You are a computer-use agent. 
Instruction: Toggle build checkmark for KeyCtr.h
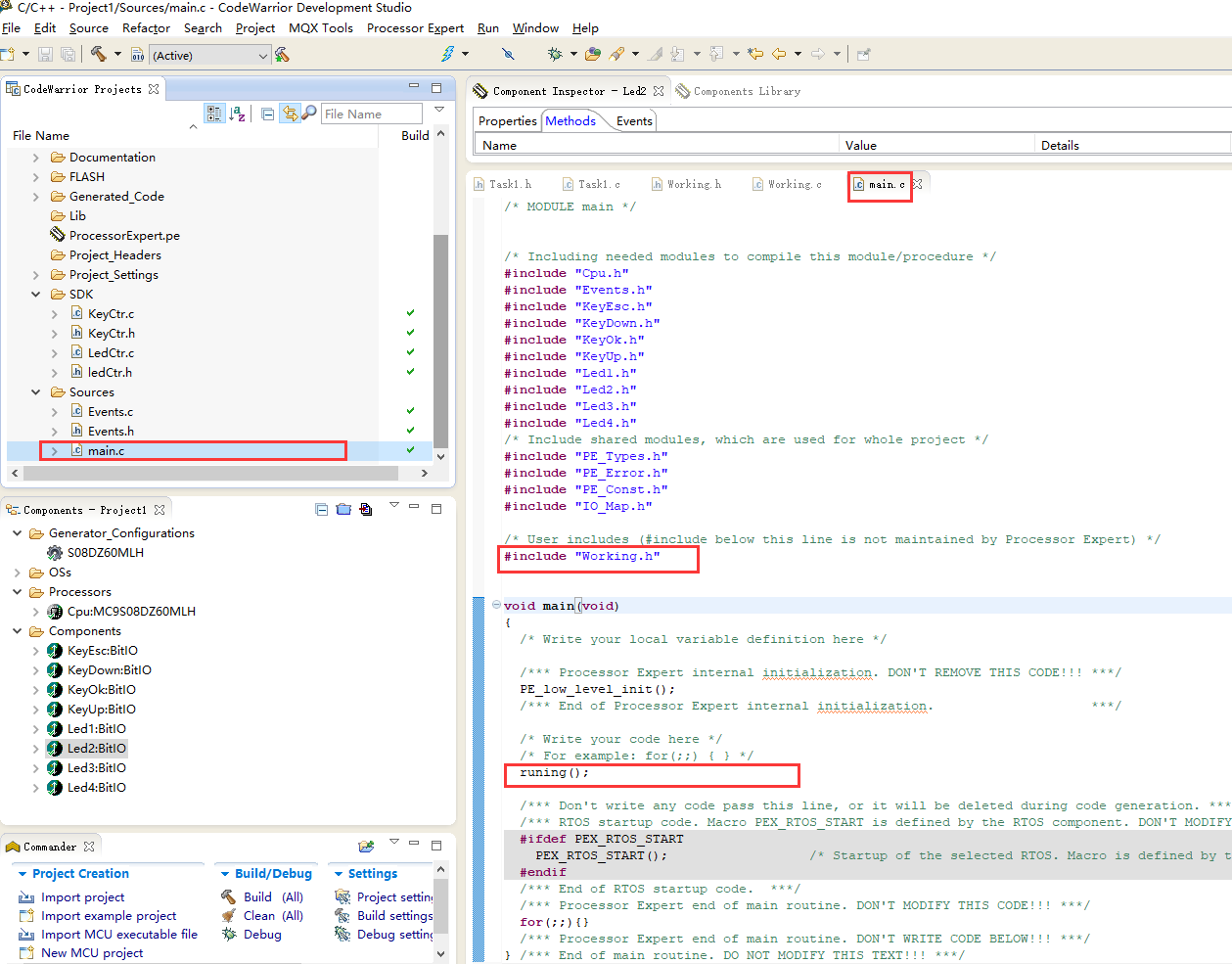pos(411,333)
